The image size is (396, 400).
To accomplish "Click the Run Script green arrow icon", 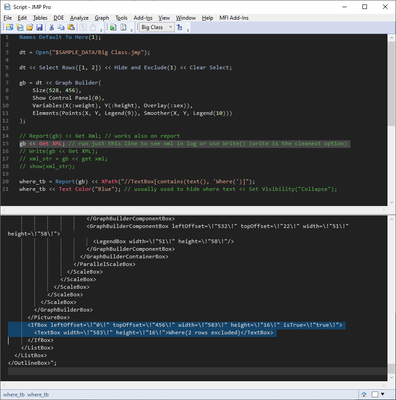I will (113, 27).
